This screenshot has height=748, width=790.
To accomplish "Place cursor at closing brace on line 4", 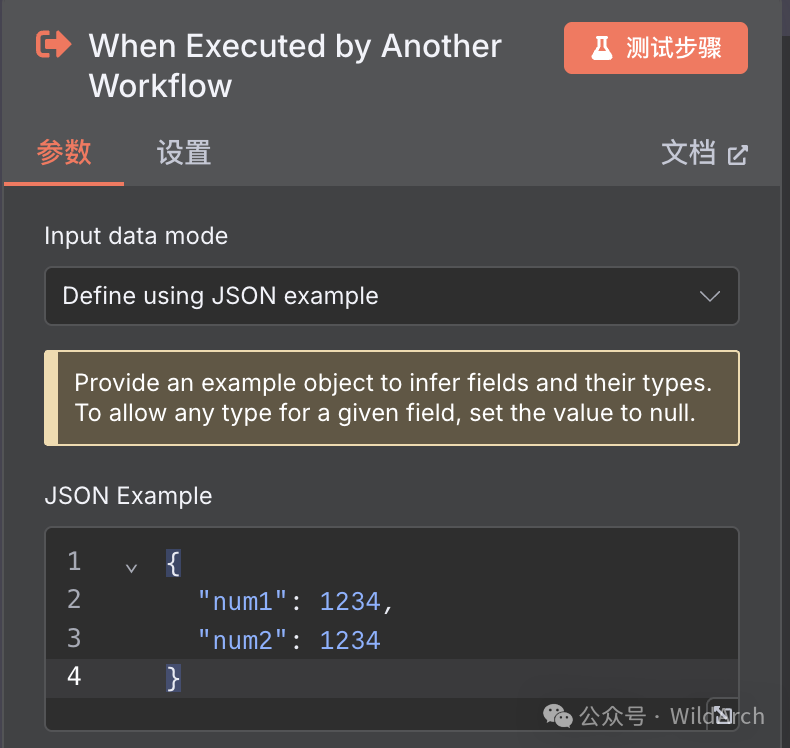I will point(173,678).
